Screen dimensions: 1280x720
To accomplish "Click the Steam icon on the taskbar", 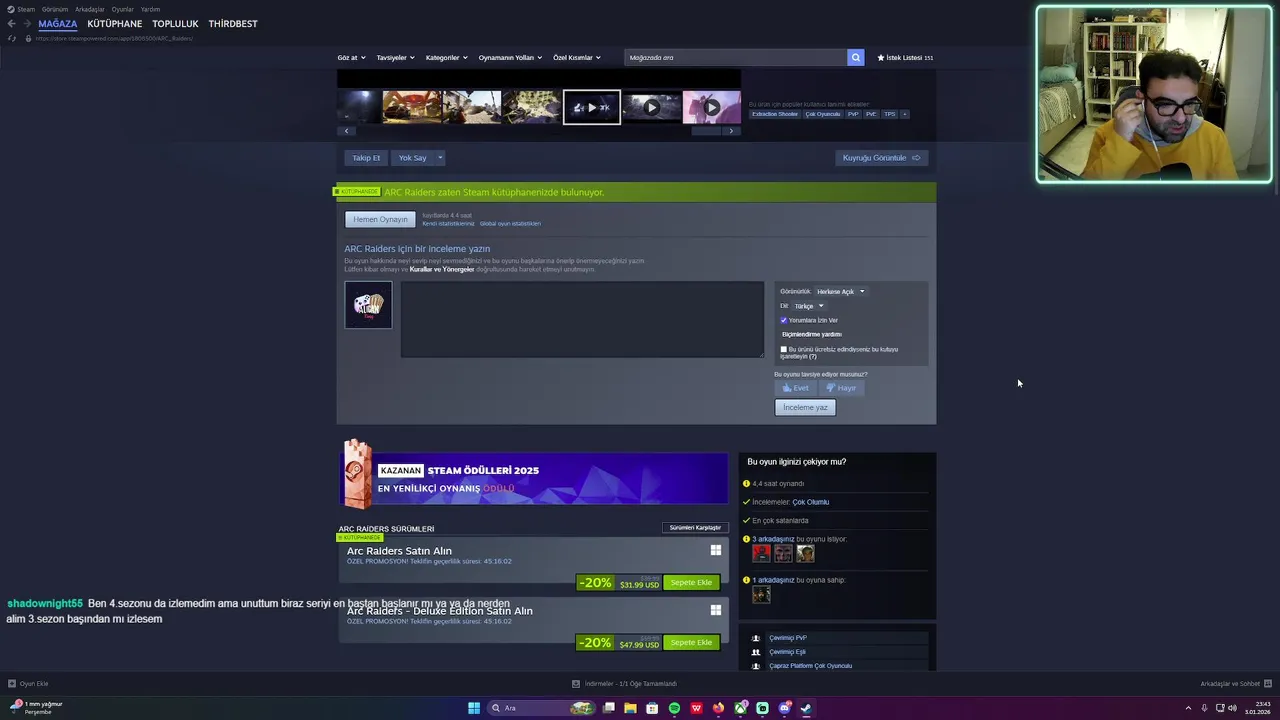I will [806, 708].
